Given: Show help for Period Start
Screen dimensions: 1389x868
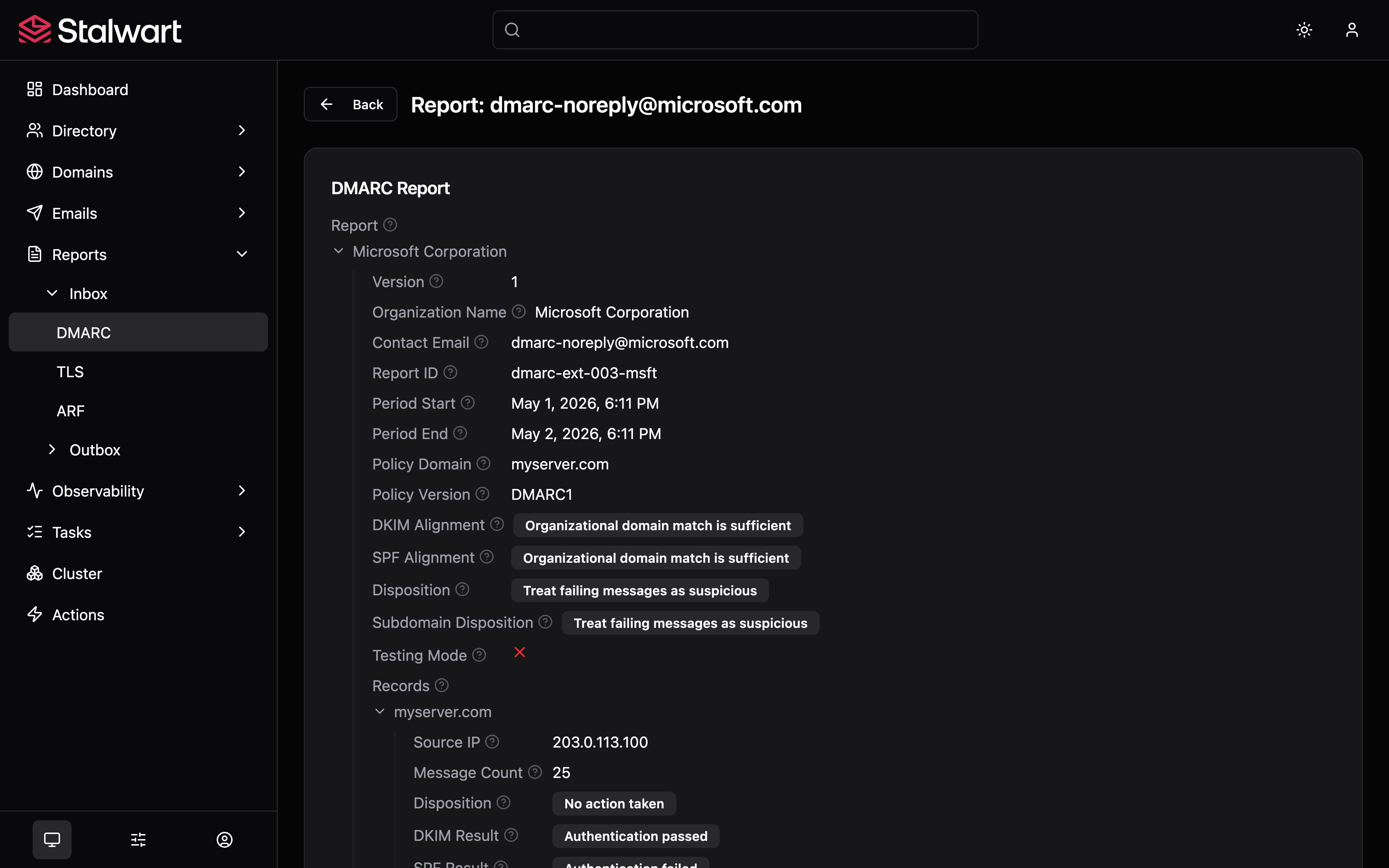Looking at the screenshot, I should click(x=468, y=403).
